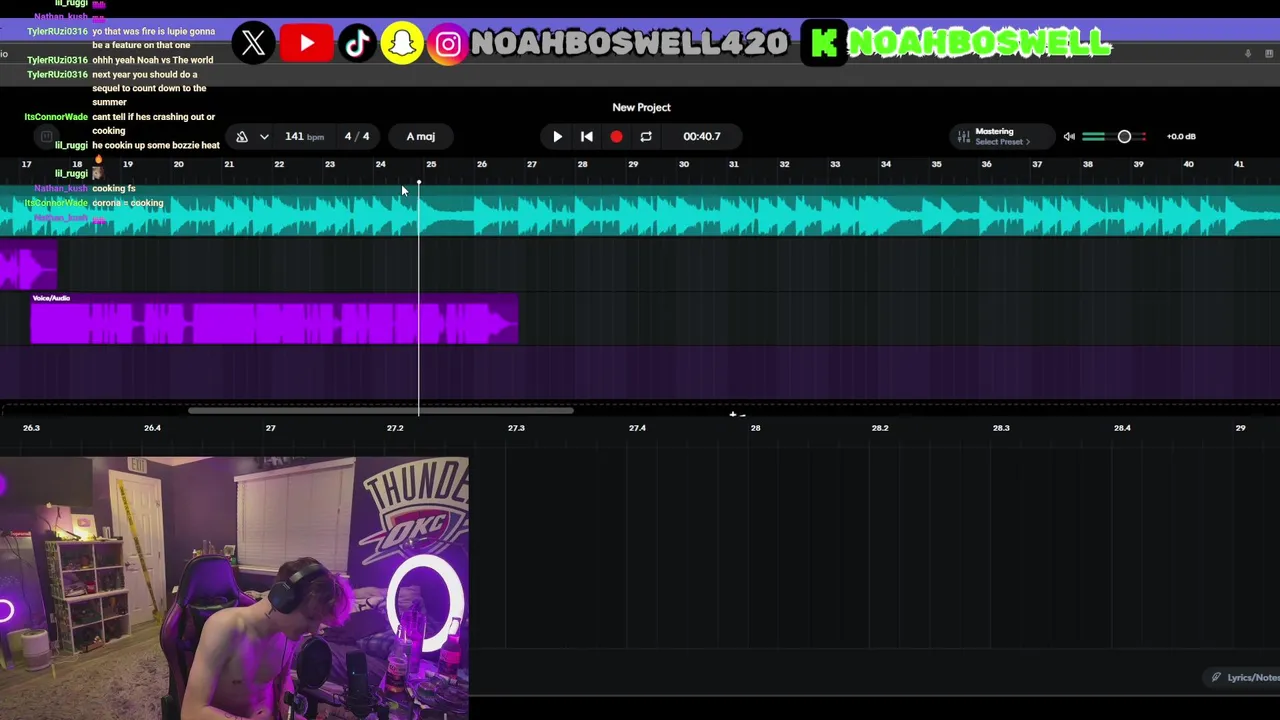Open the Mastering preset selector
1280x720 pixels.
[x=1003, y=137]
